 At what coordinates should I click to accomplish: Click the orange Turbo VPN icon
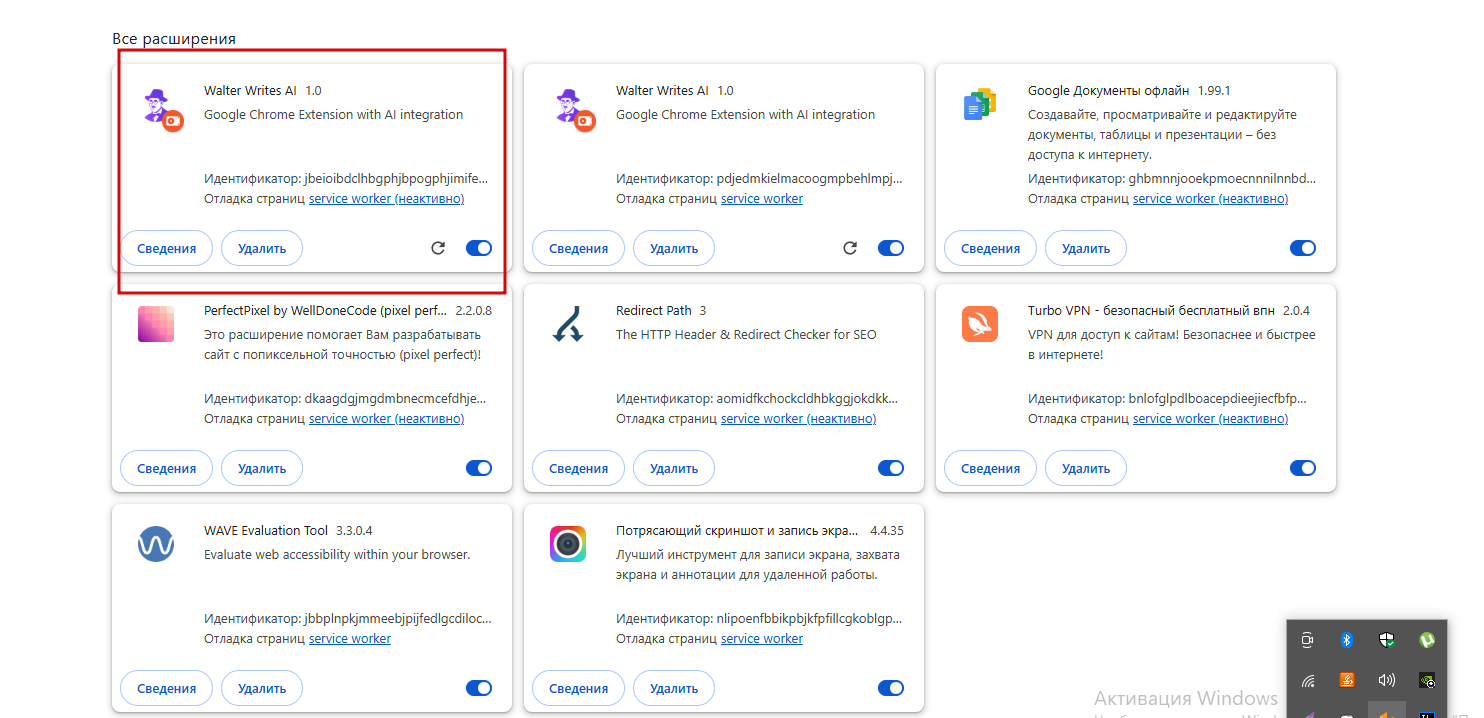tap(980, 325)
